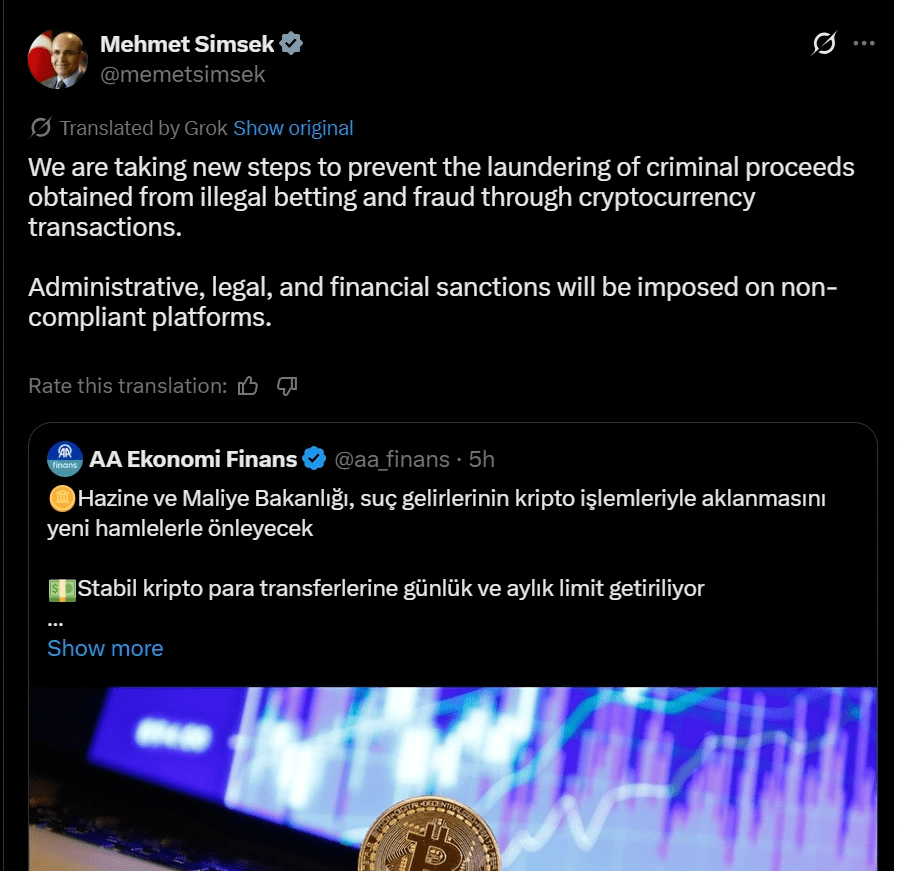Open the Mehmet Simsek display name link
Viewport: 900px width, 871px height.
[x=188, y=44]
